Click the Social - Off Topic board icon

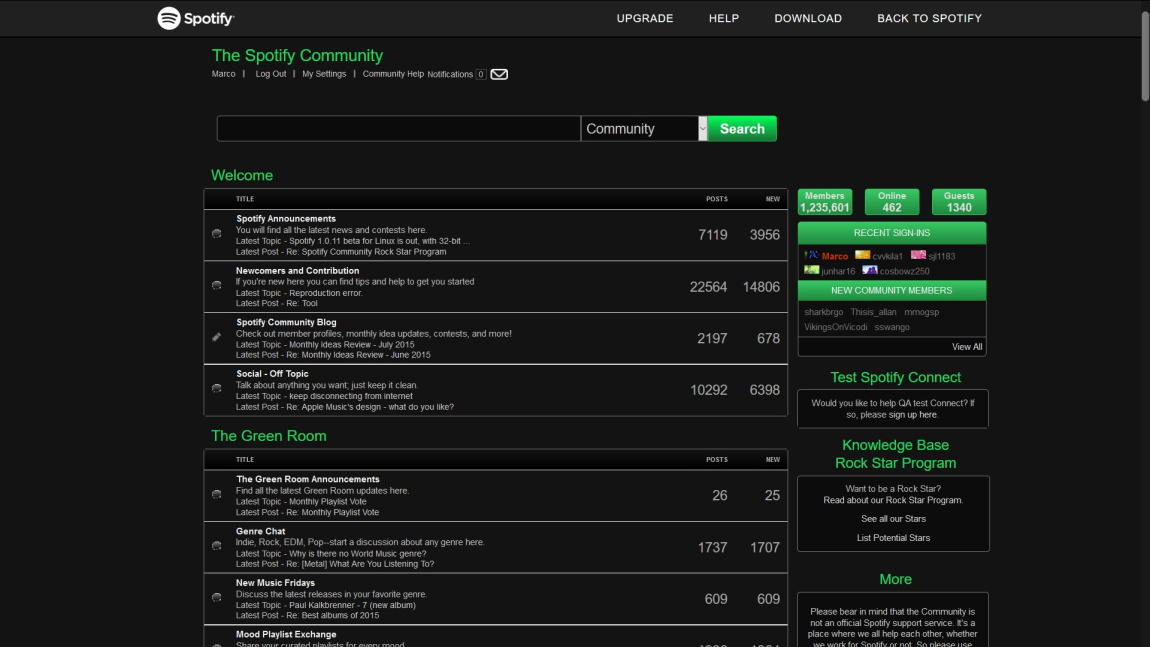click(x=216, y=389)
